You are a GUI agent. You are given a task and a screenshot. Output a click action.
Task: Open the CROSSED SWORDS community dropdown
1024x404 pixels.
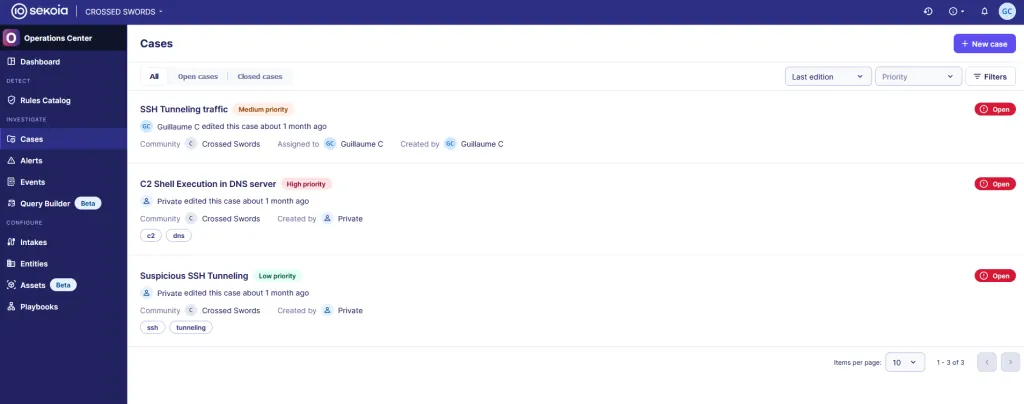[x=124, y=12]
